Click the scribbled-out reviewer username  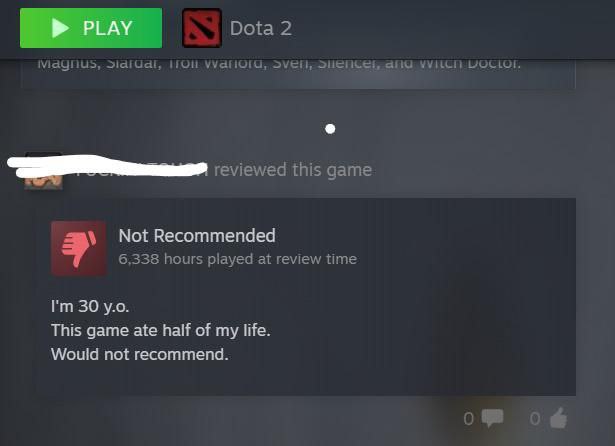click(x=107, y=166)
